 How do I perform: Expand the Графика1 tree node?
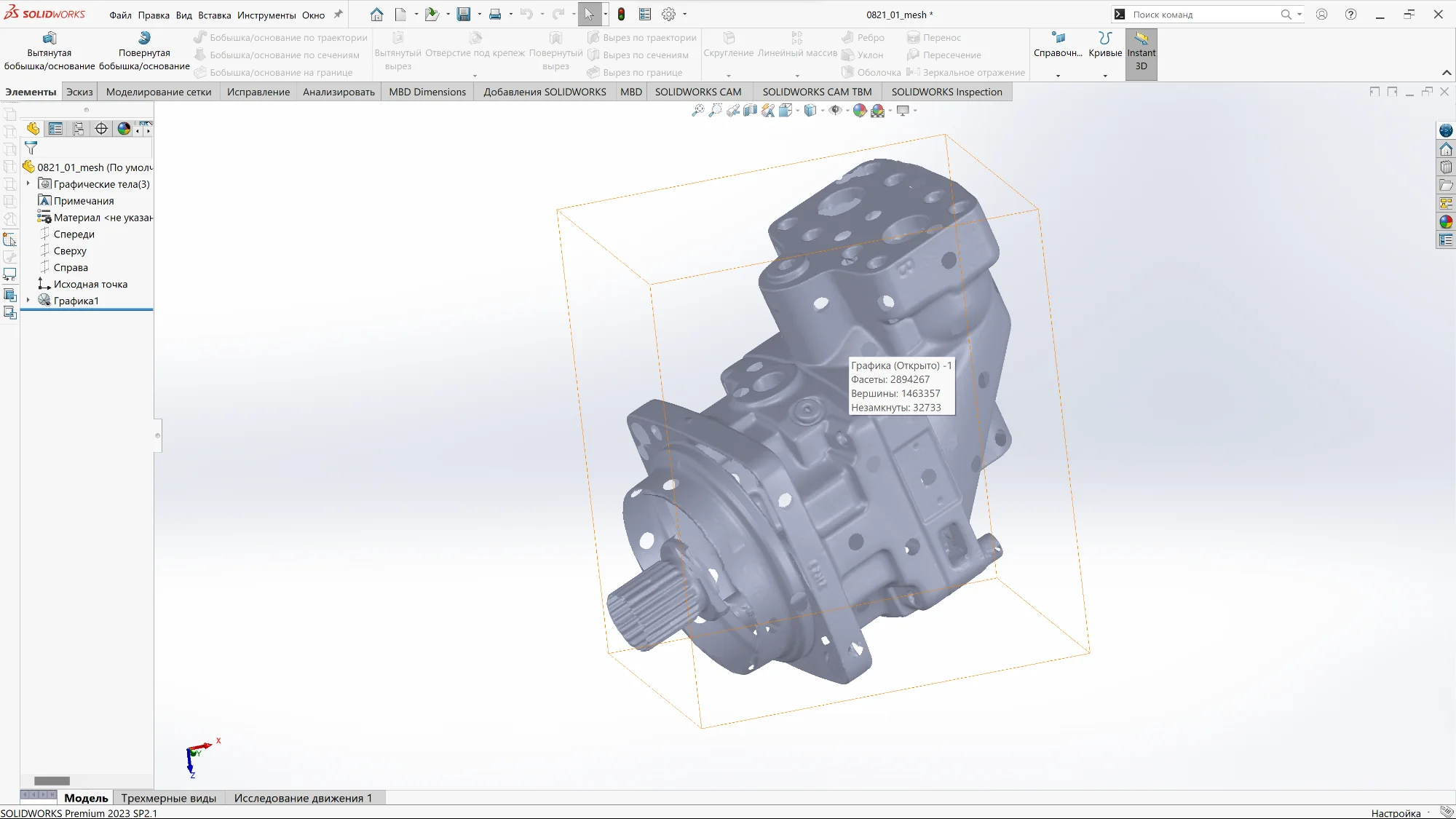click(28, 300)
